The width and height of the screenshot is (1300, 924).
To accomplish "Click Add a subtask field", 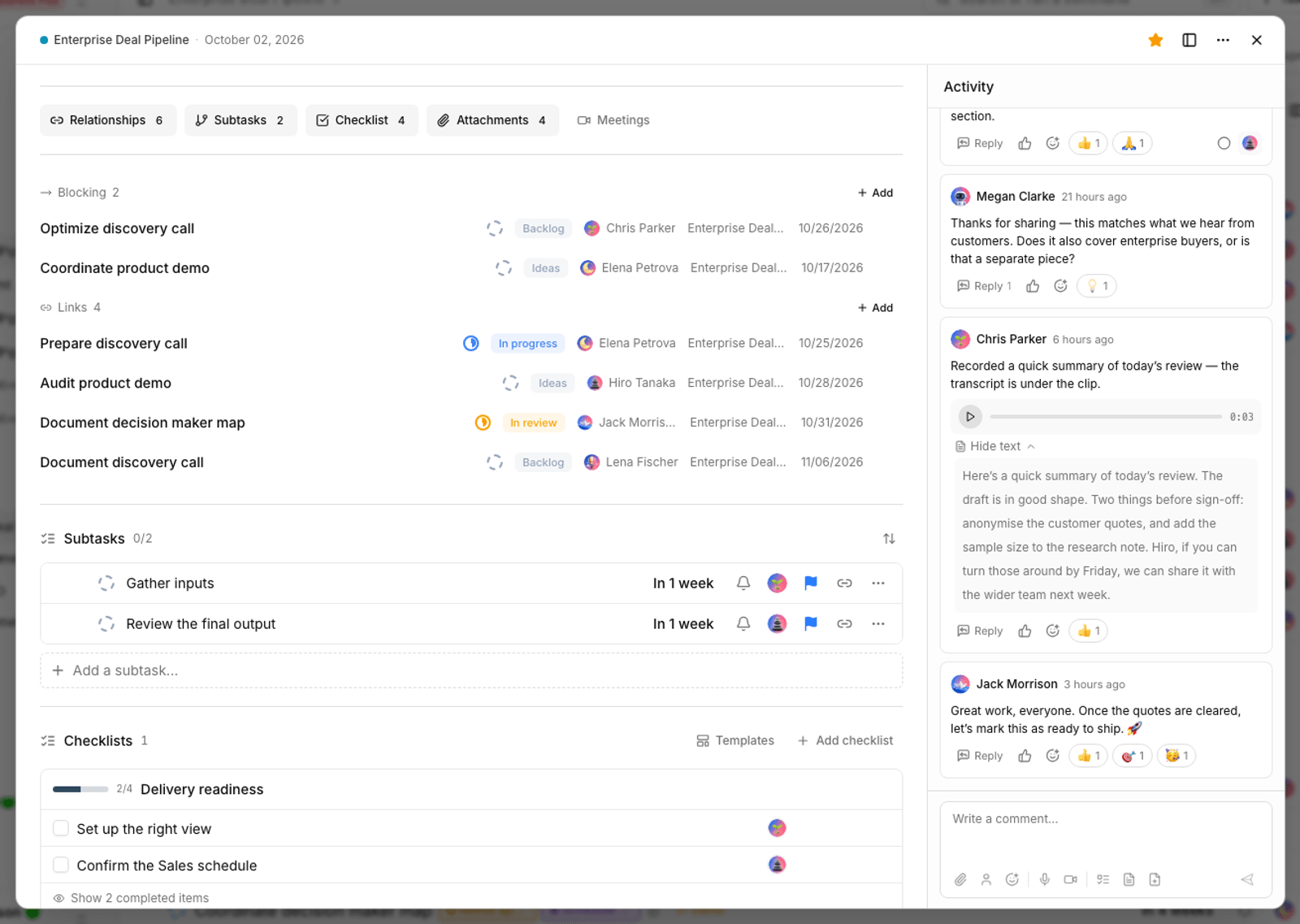I will click(x=471, y=670).
